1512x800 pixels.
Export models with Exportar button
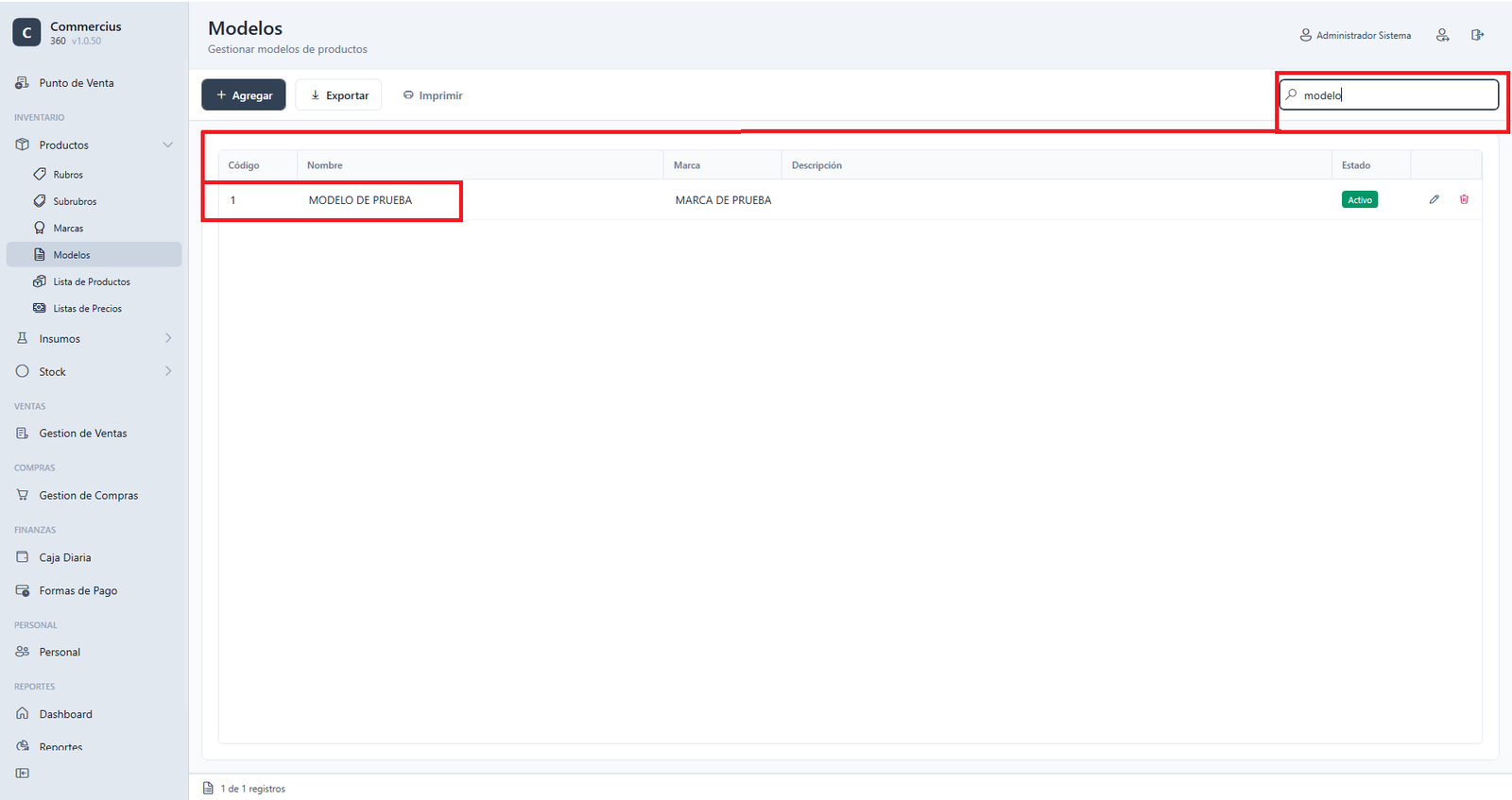tap(338, 94)
